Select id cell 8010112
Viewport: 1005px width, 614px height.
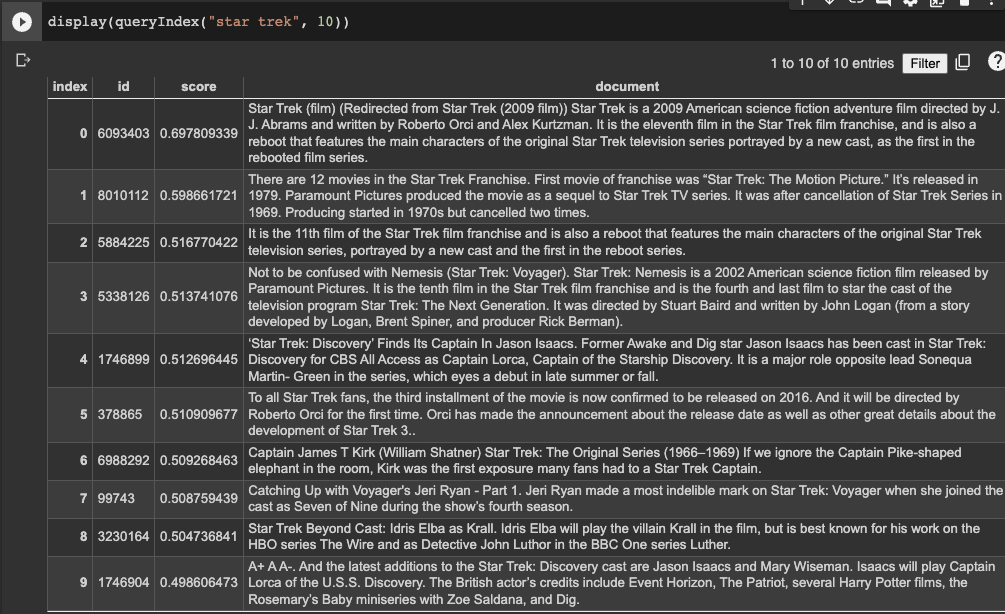pyautogui.click(x=123, y=195)
